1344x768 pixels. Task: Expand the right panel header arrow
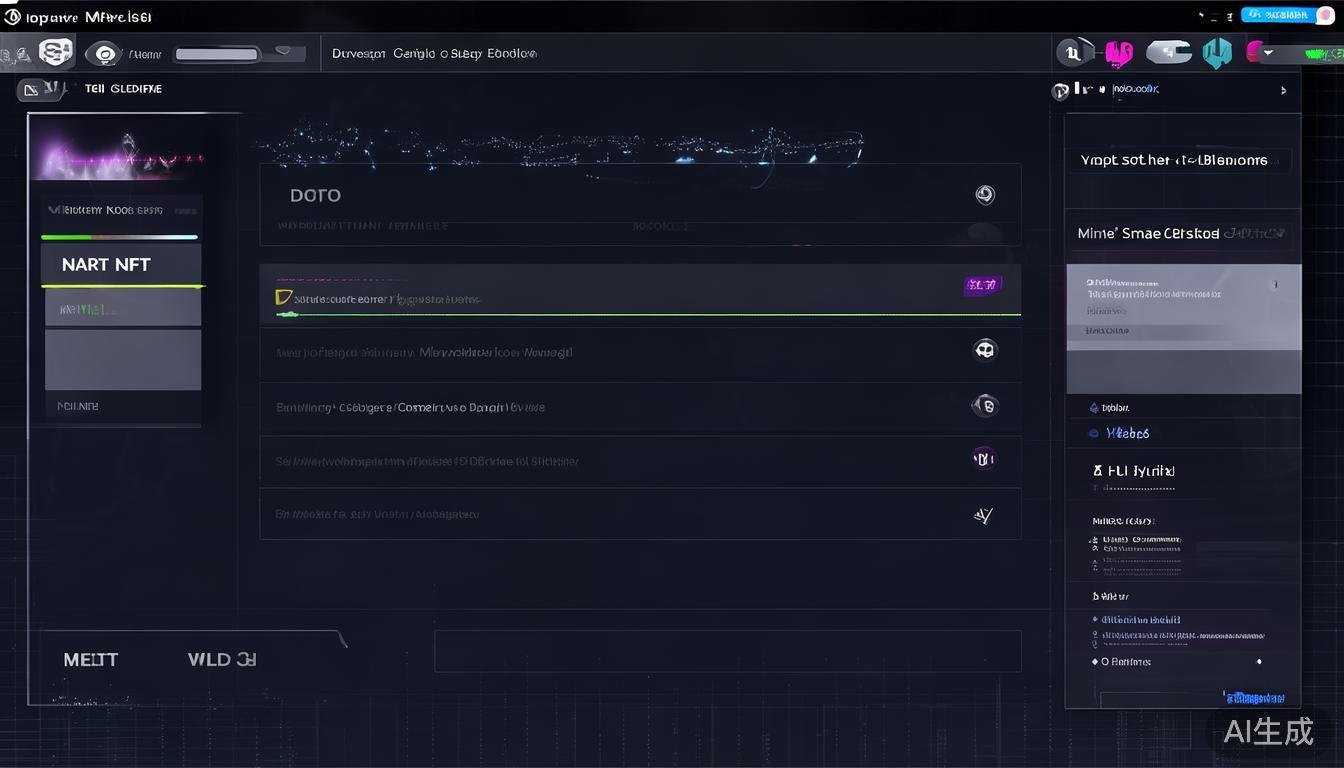(x=1284, y=90)
